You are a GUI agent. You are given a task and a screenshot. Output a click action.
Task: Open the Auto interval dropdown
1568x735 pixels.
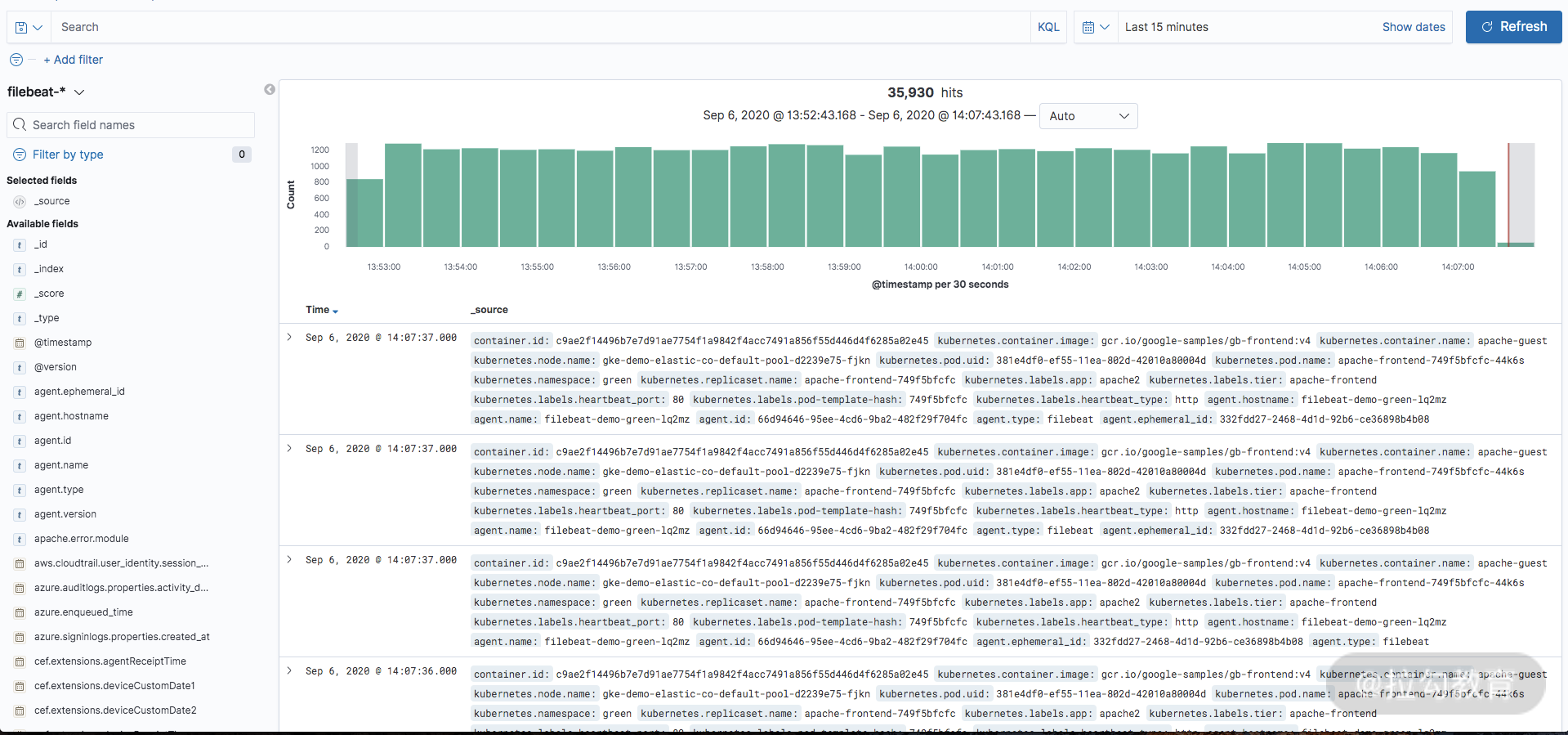click(1088, 116)
